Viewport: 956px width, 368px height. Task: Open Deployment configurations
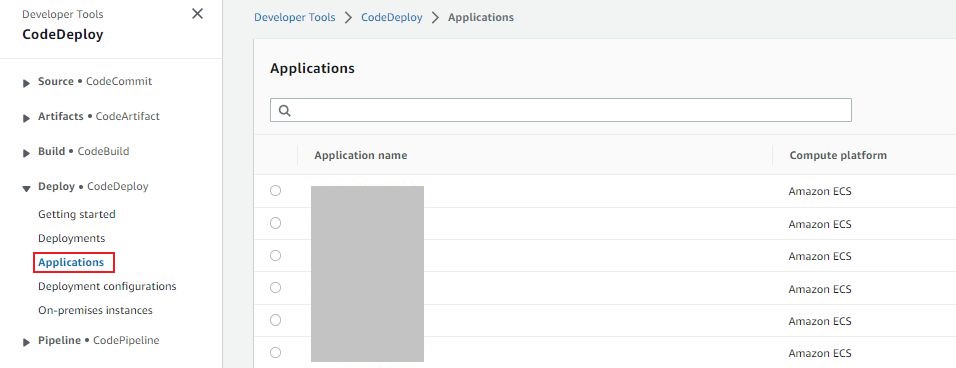click(x=107, y=286)
